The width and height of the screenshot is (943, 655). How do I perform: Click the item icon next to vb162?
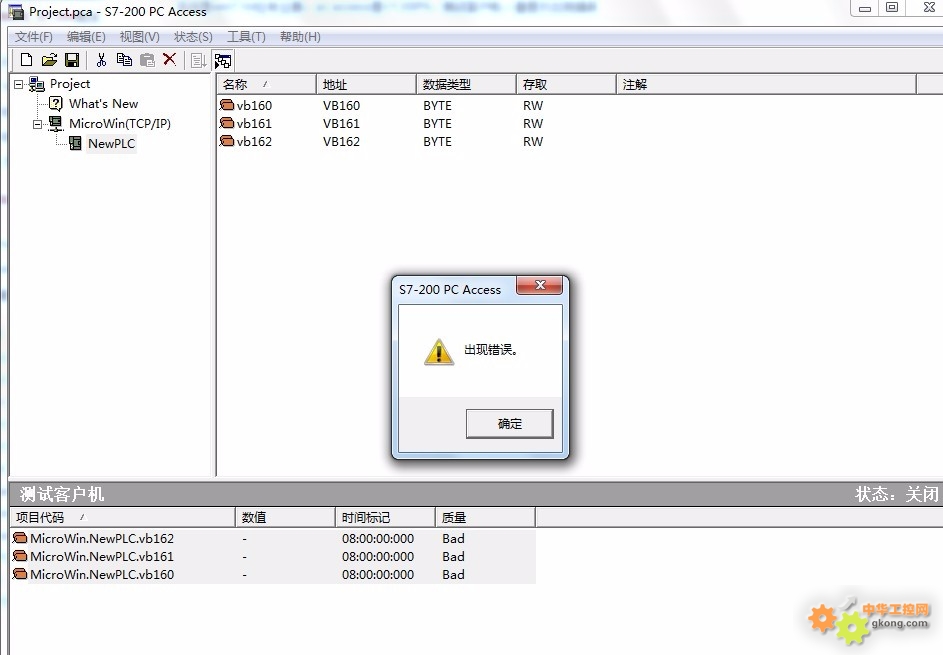227,141
